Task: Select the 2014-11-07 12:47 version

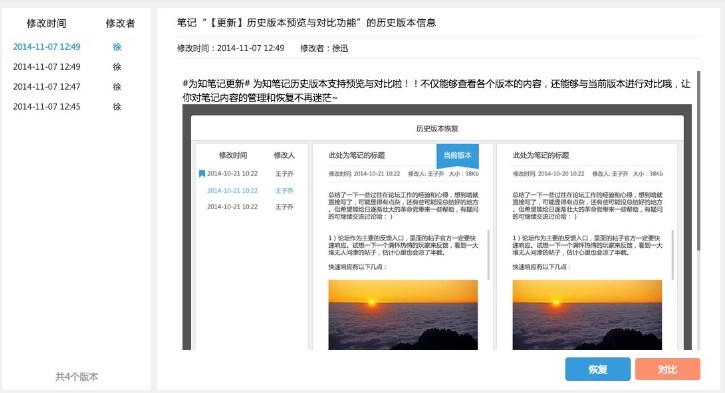Action: pos(47,86)
